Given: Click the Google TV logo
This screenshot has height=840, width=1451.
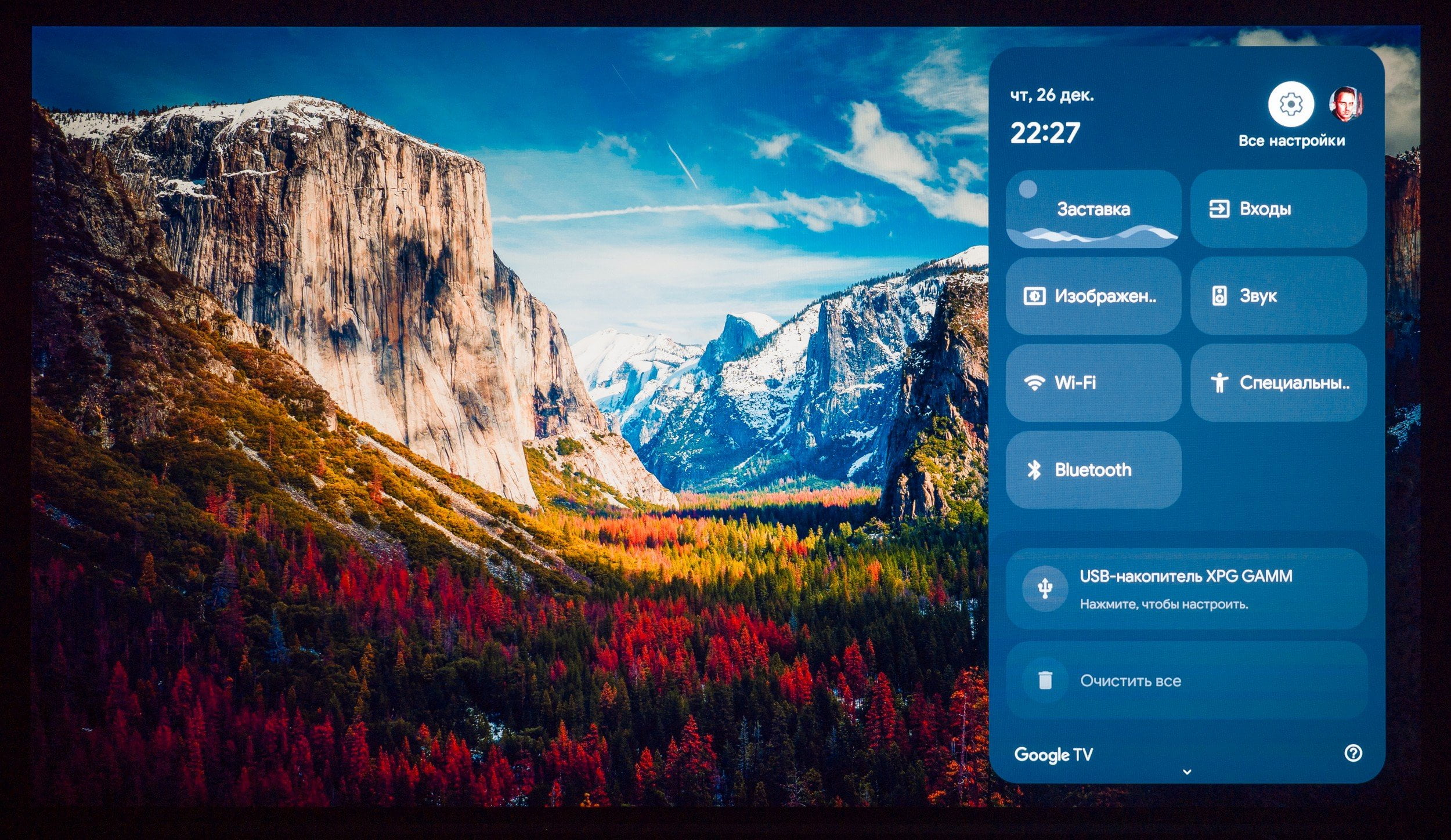Looking at the screenshot, I should (x=1053, y=755).
